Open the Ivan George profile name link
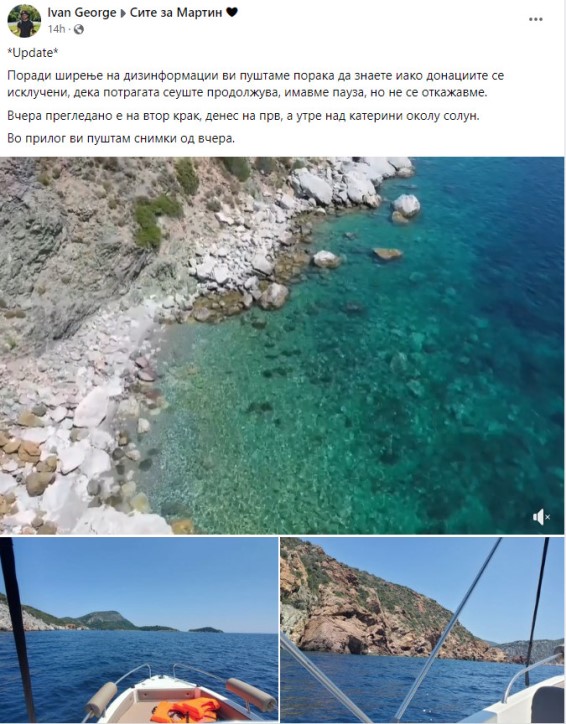 coord(82,13)
